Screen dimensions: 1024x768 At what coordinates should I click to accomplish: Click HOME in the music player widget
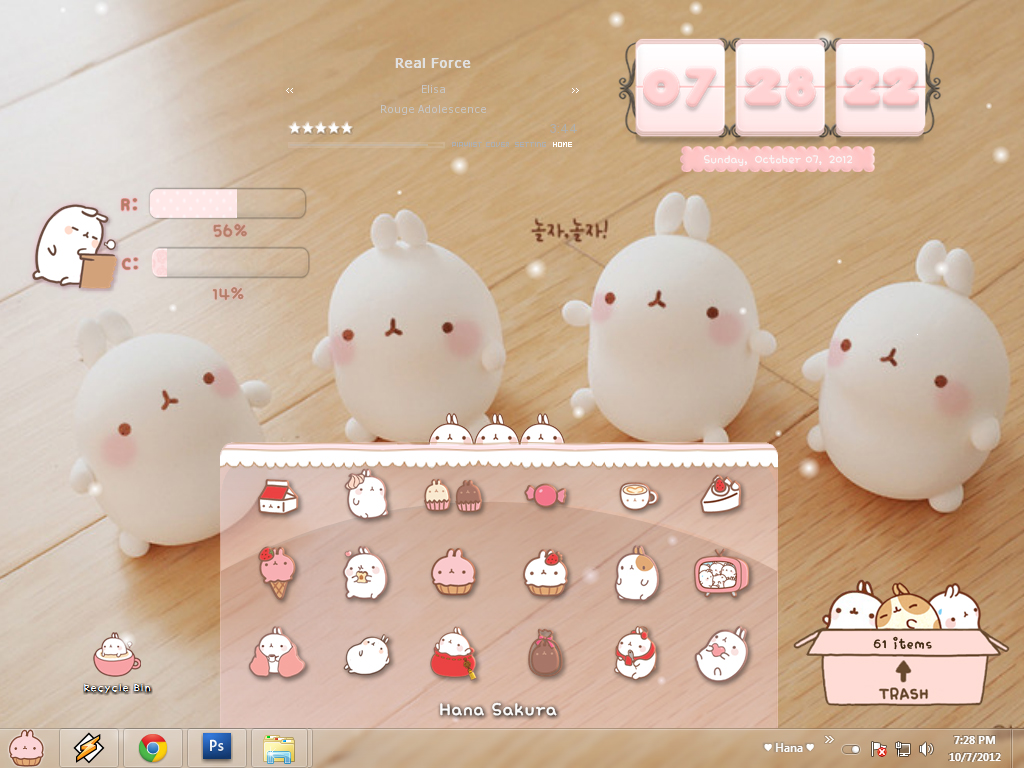tap(562, 145)
